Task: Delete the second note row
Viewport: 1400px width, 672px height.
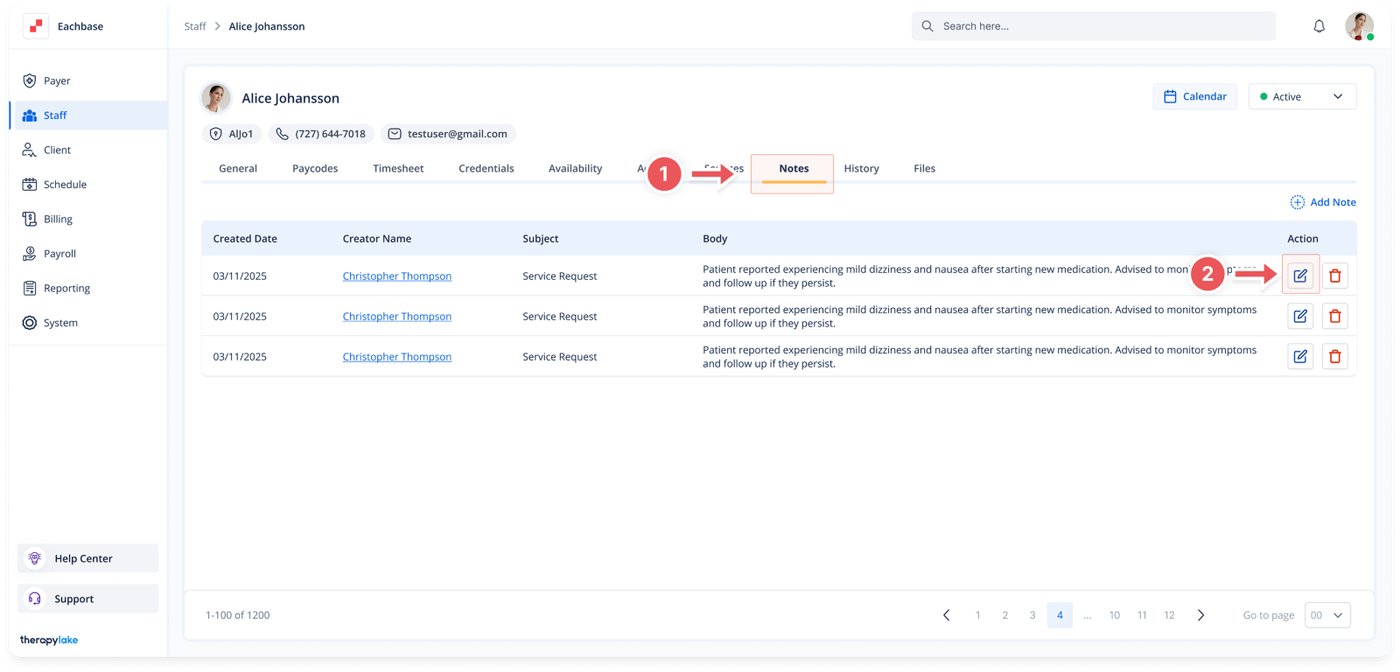Action: click(x=1334, y=316)
